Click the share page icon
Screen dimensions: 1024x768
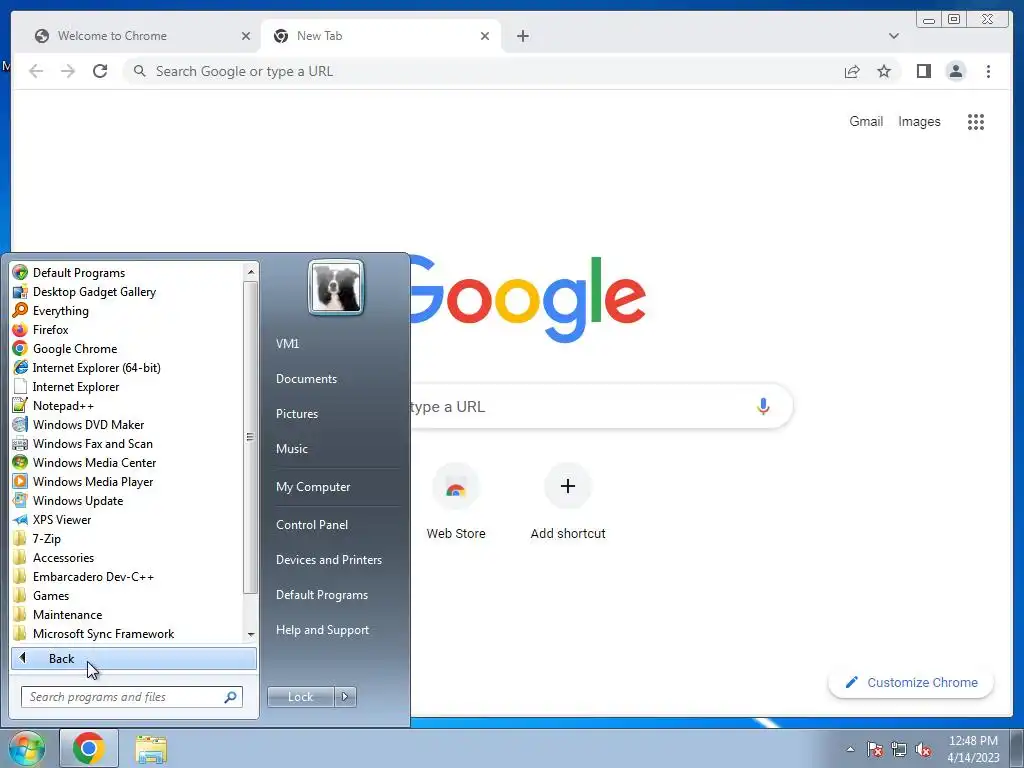(x=852, y=71)
